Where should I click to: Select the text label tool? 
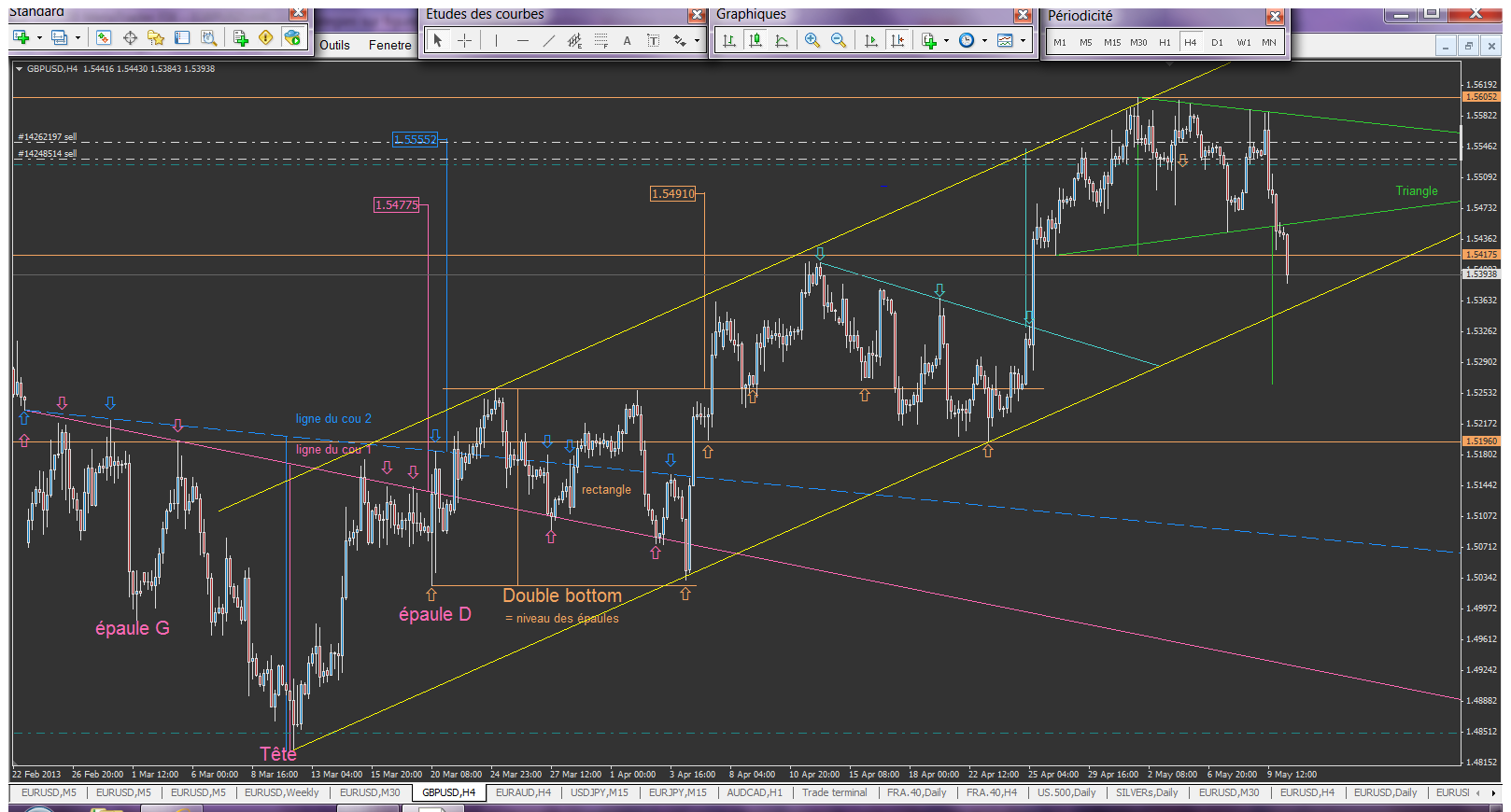627,40
